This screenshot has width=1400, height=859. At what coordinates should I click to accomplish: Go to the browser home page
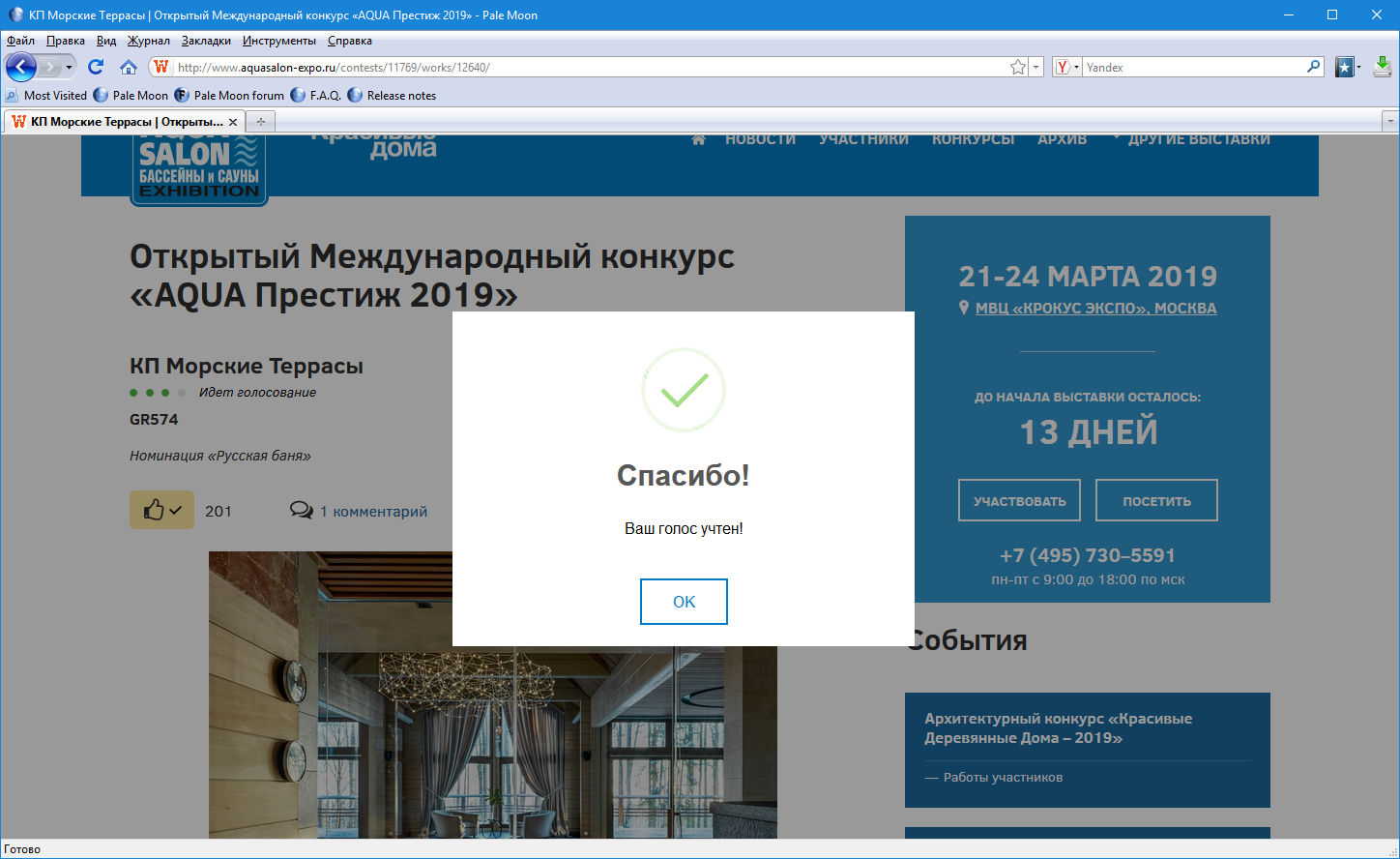(129, 67)
